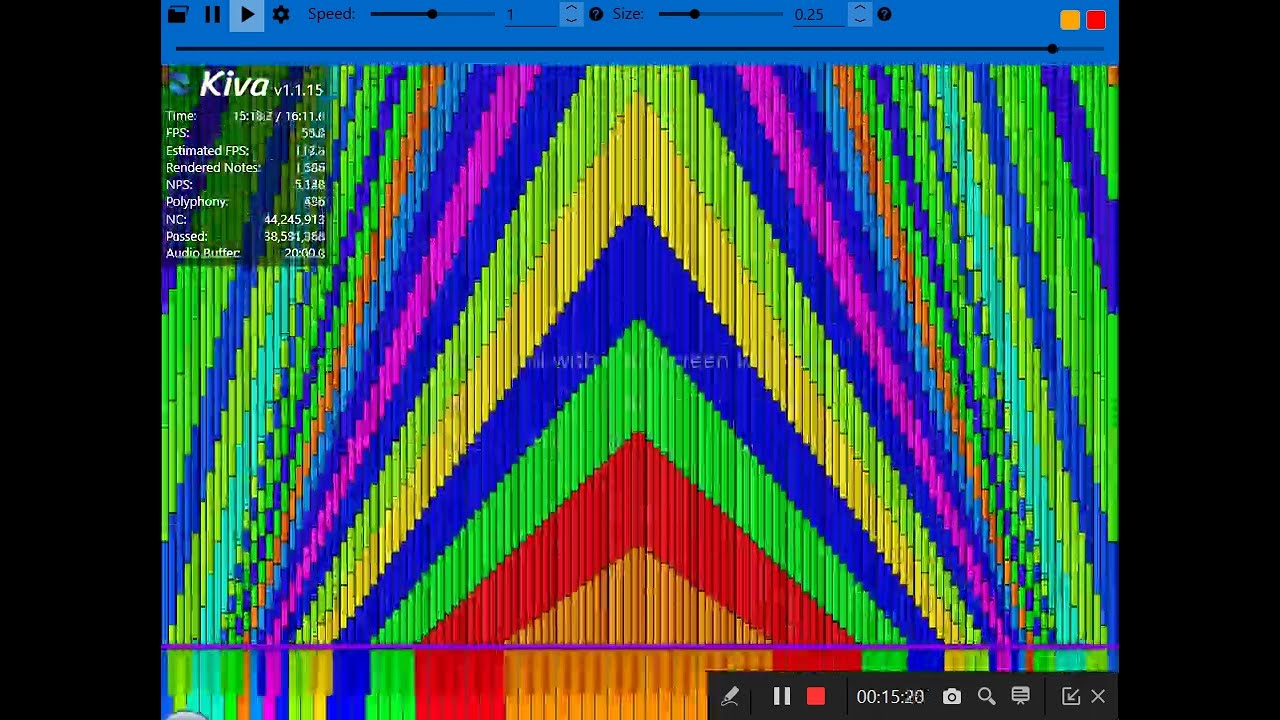Image resolution: width=1280 pixels, height=720 pixels.
Task: Open a MIDI file with the folder icon
Action: (178, 14)
